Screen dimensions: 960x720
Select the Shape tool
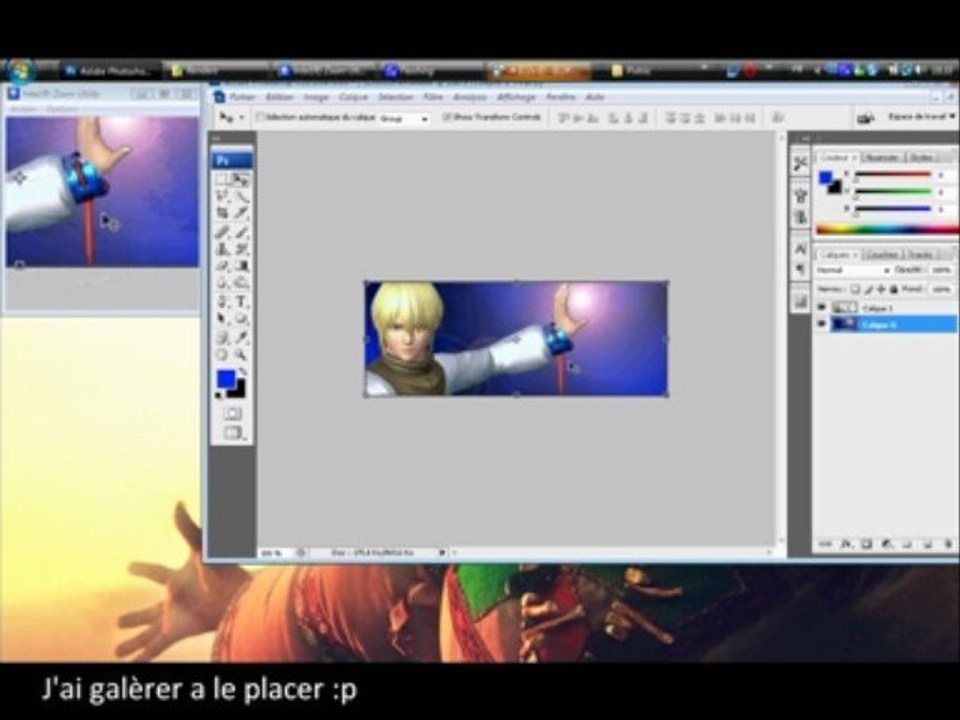click(241, 319)
